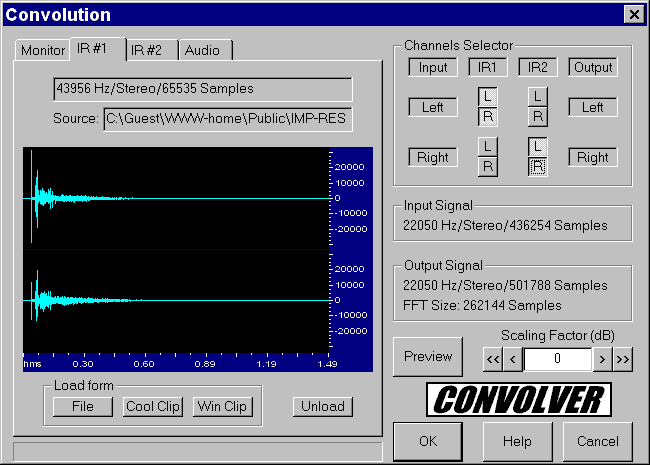This screenshot has width=650, height=465.
Task: Click the sample info field showing 43956 Hz
Action: [203, 89]
